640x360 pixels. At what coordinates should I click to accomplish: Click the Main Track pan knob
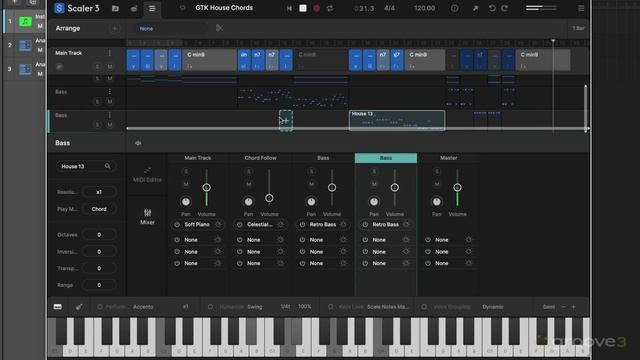pos(186,202)
